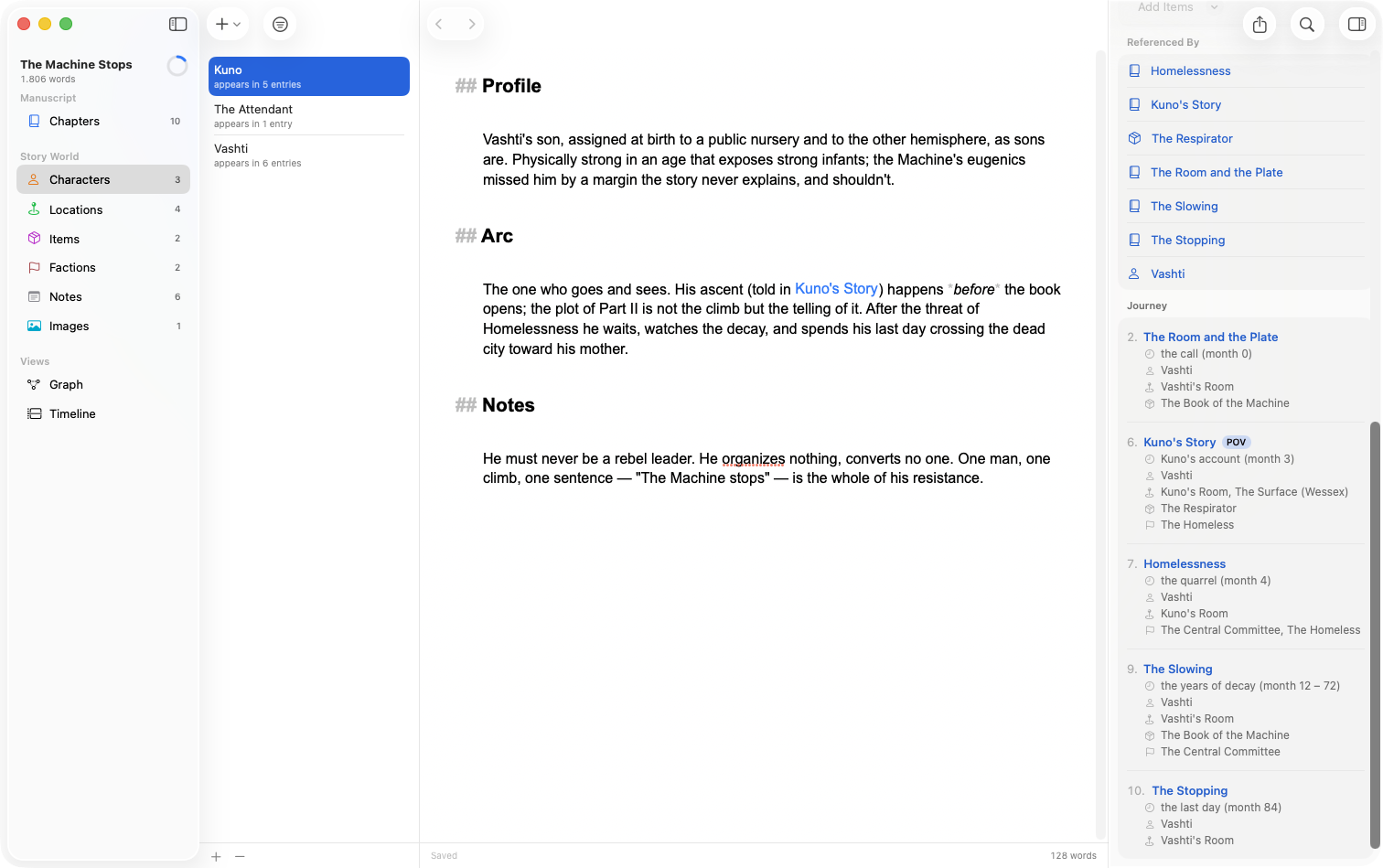
Task: Follow the Kuno's Story link in Arc
Action: click(x=836, y=289)
